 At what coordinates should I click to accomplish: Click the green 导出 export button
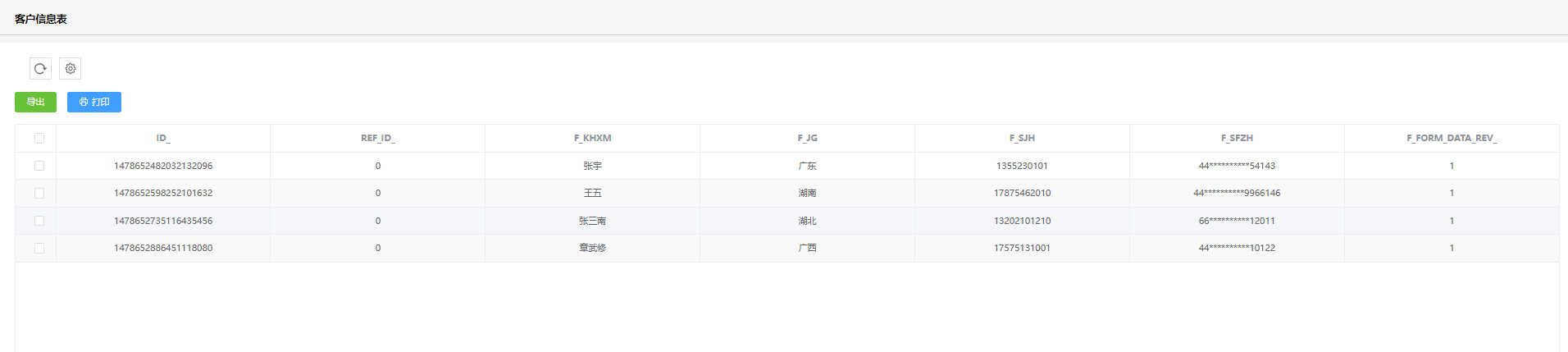click(x=35, y=102)
